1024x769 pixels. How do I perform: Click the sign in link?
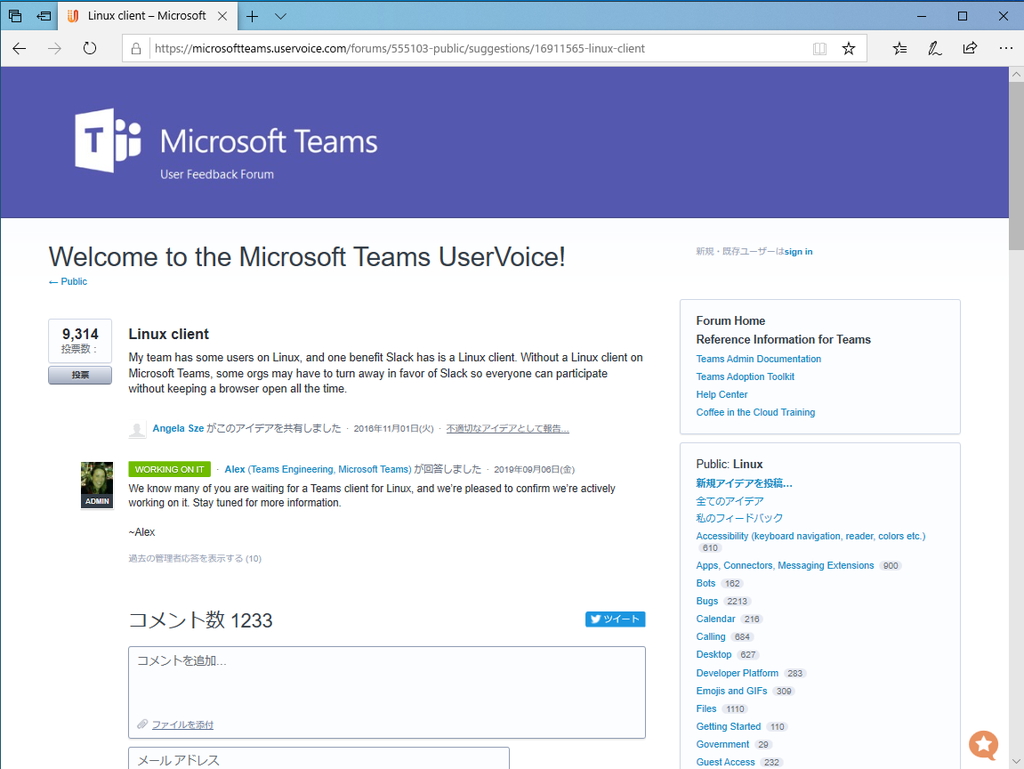coord(798,252)
